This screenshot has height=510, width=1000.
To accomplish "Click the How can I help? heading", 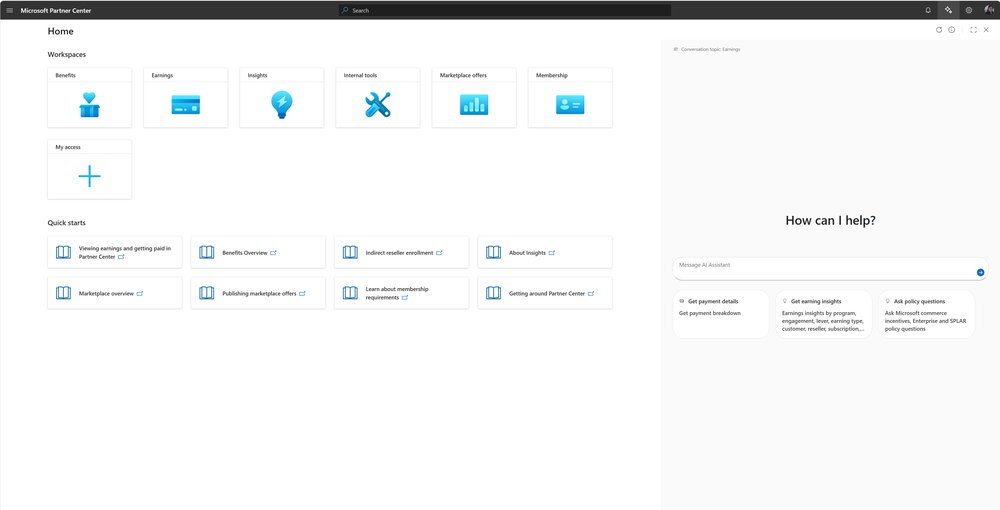I will coord(830,221).
